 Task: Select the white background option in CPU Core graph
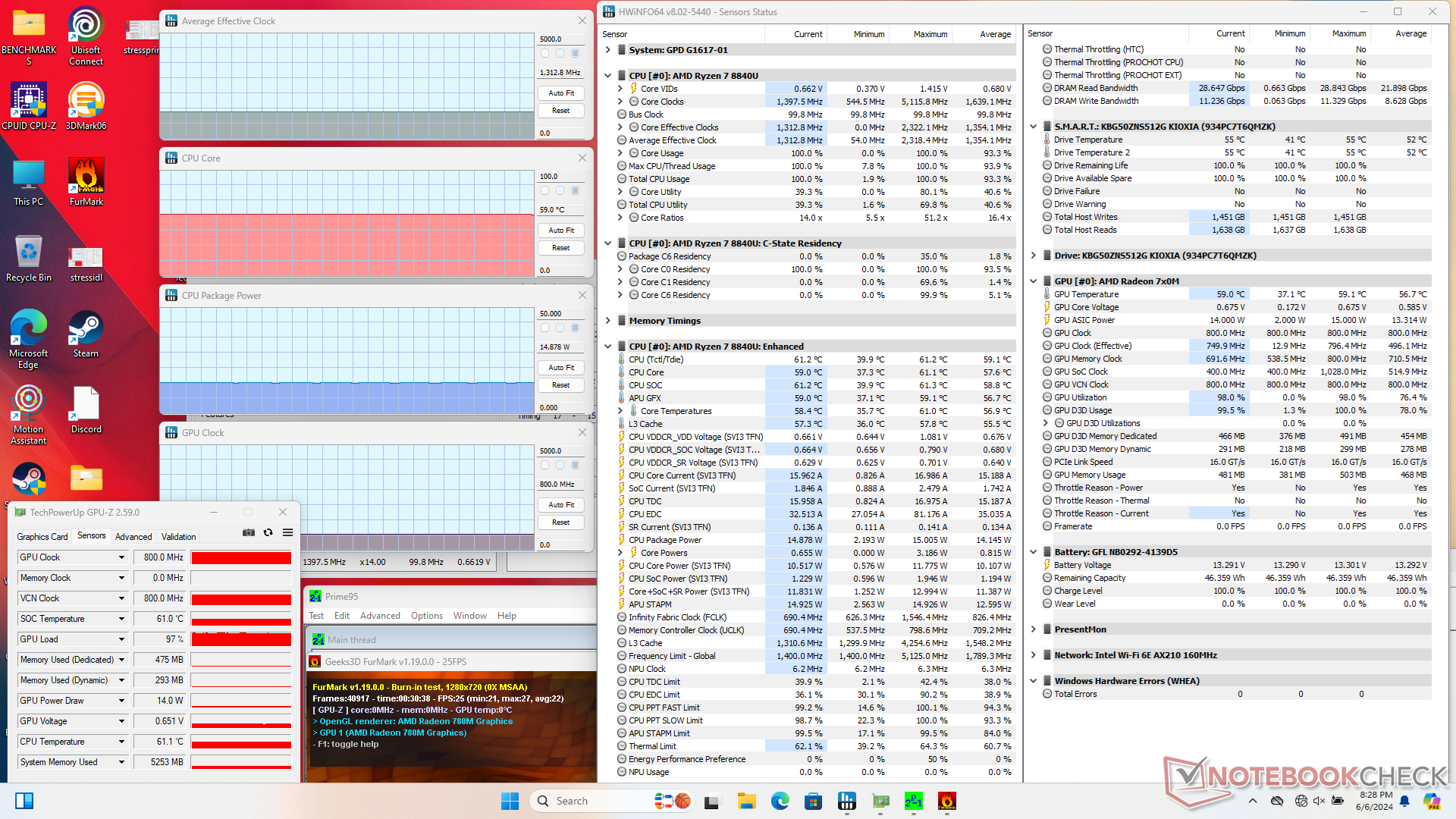pyautogui.click(x=544, y=190)
